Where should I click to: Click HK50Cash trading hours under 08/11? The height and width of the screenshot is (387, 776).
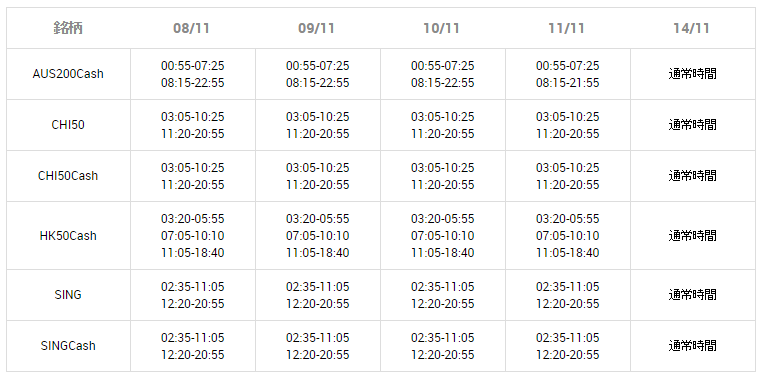tap(193, 236)
